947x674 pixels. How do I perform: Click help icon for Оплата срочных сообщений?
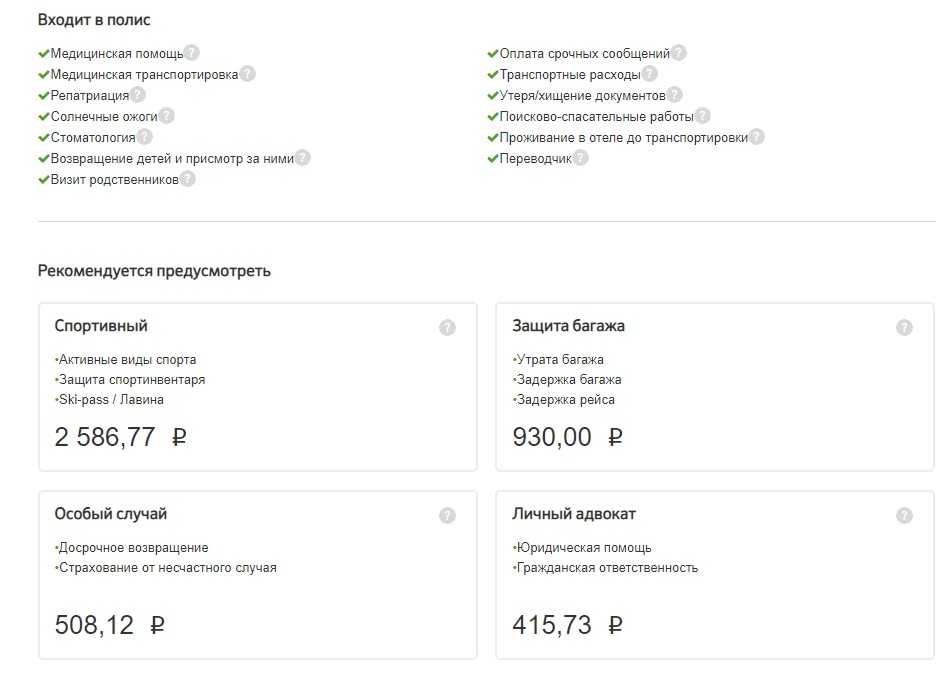679,53
